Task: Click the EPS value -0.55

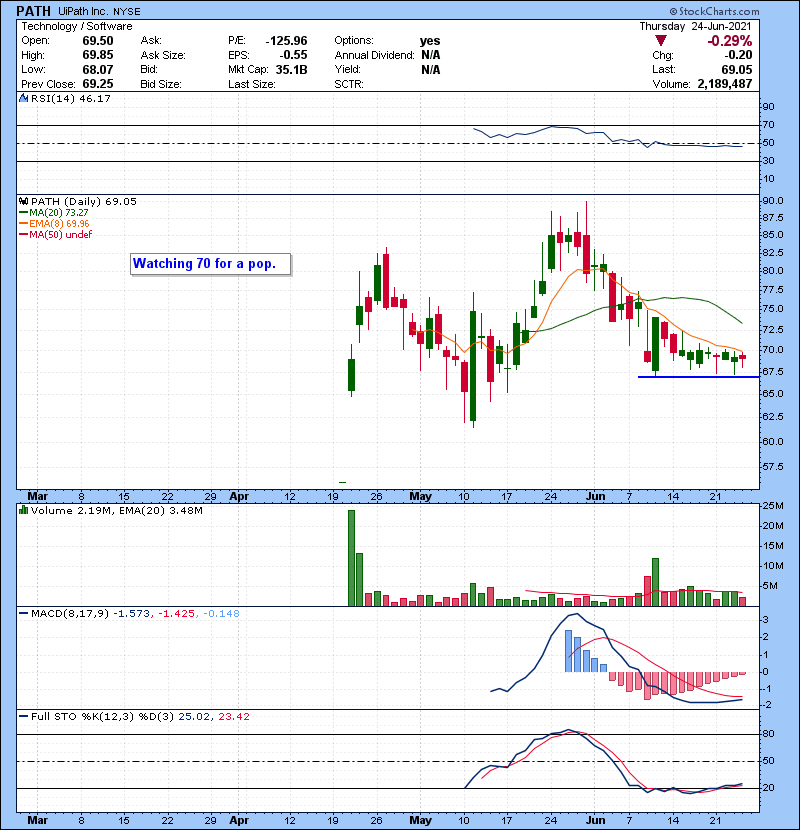Action: click(x=293, y=55)
